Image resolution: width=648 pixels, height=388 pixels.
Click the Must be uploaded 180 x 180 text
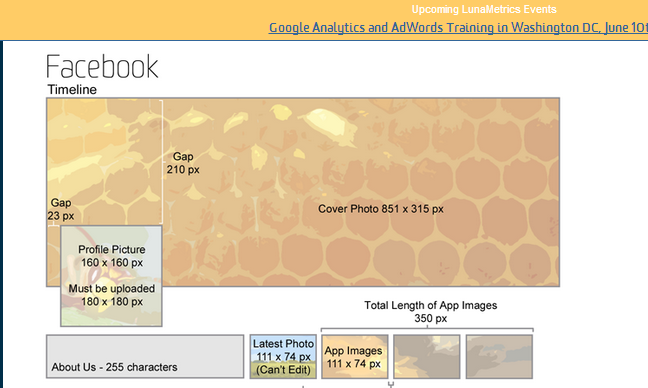[x=112, y=295]
